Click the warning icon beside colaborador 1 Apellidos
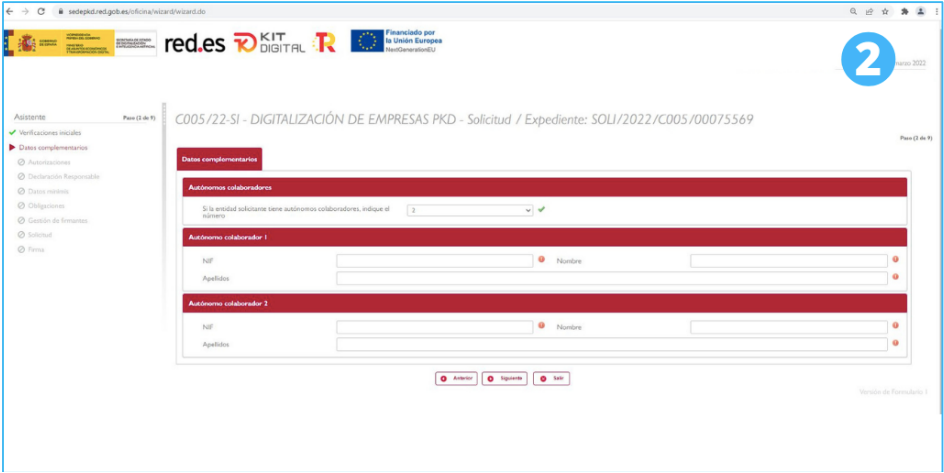Screen dimensions: 944x473 895,277
